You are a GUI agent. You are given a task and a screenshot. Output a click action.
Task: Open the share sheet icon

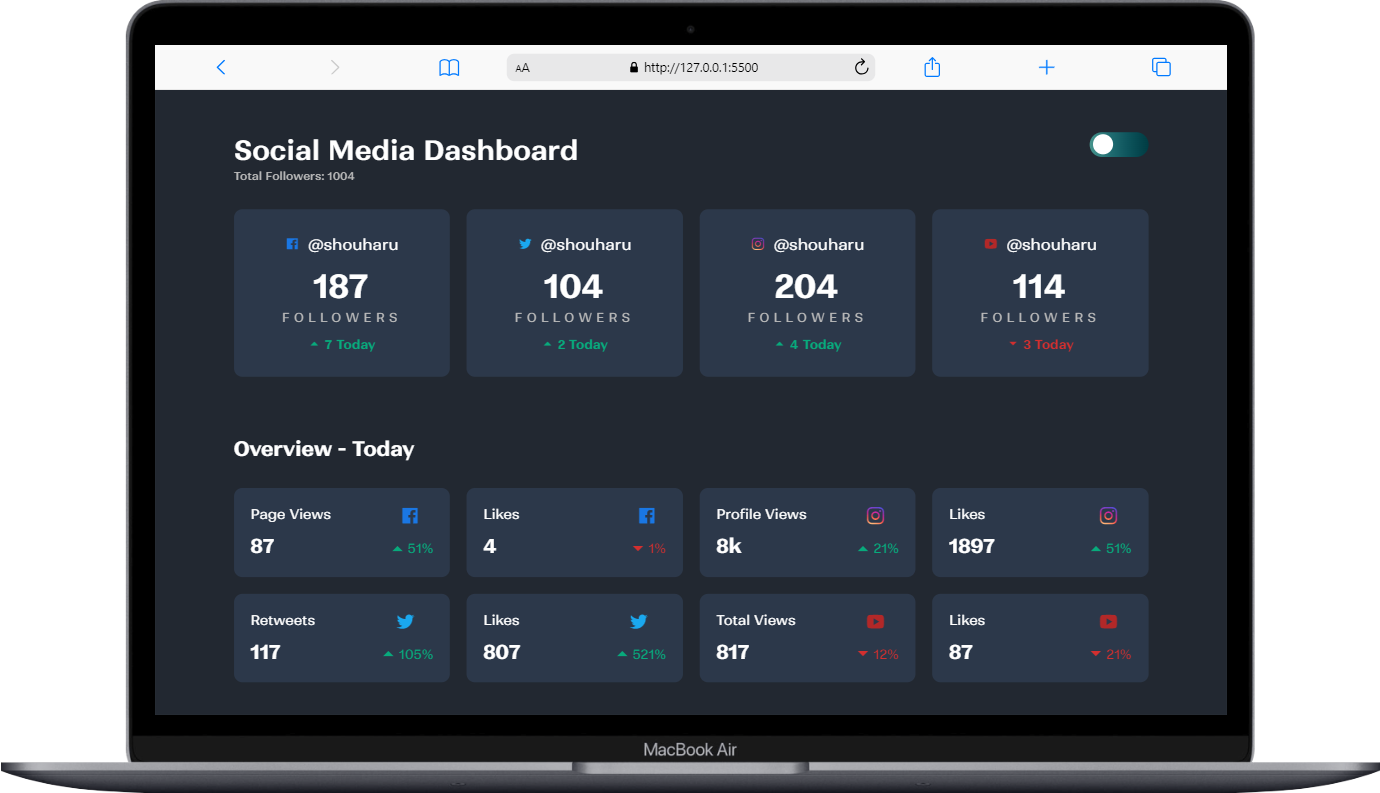(932, 67)
